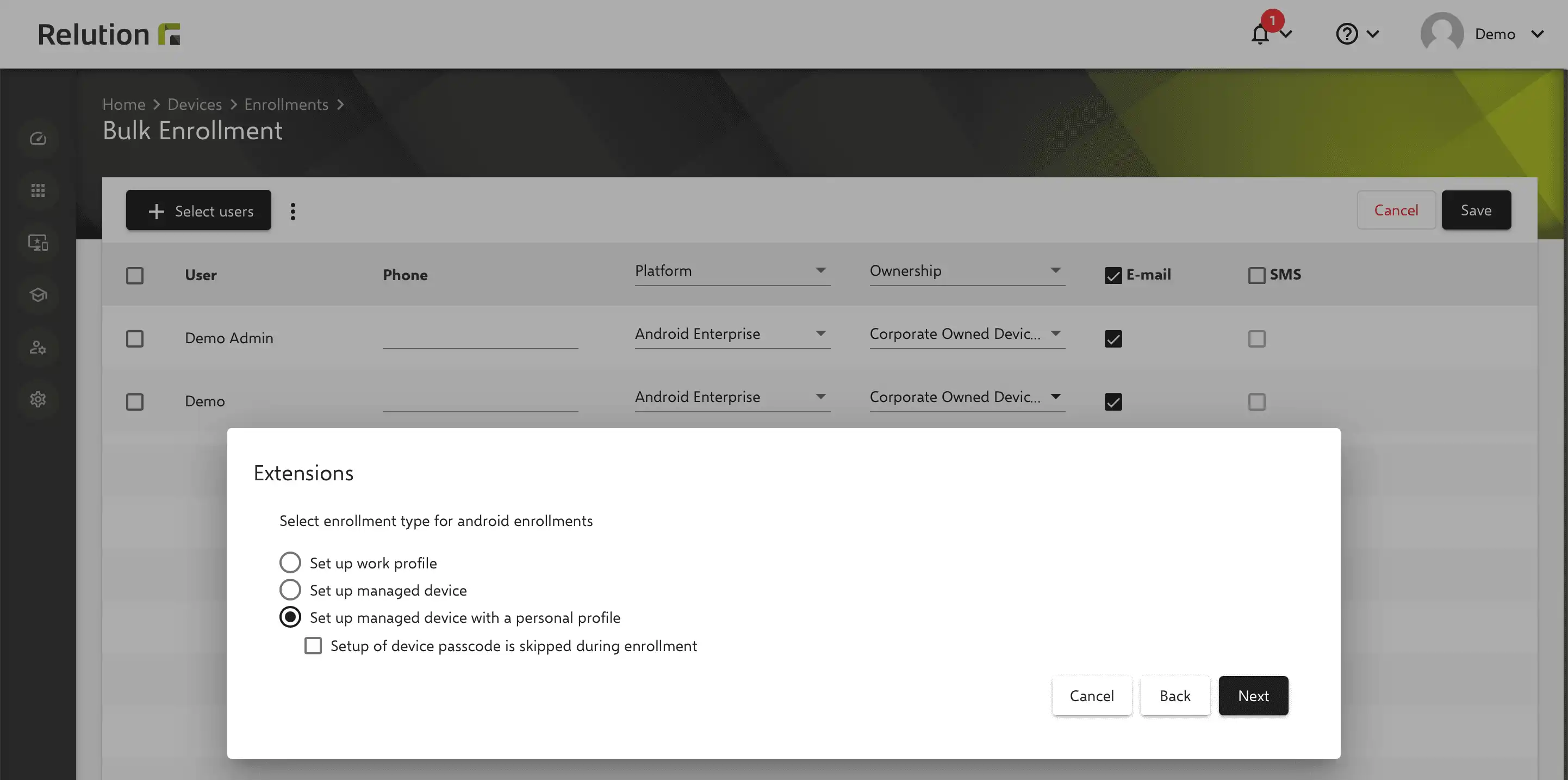Click Next in Extensions dialog
The height and width of the screenshot is (780, 1568).
coord(1253,696)
